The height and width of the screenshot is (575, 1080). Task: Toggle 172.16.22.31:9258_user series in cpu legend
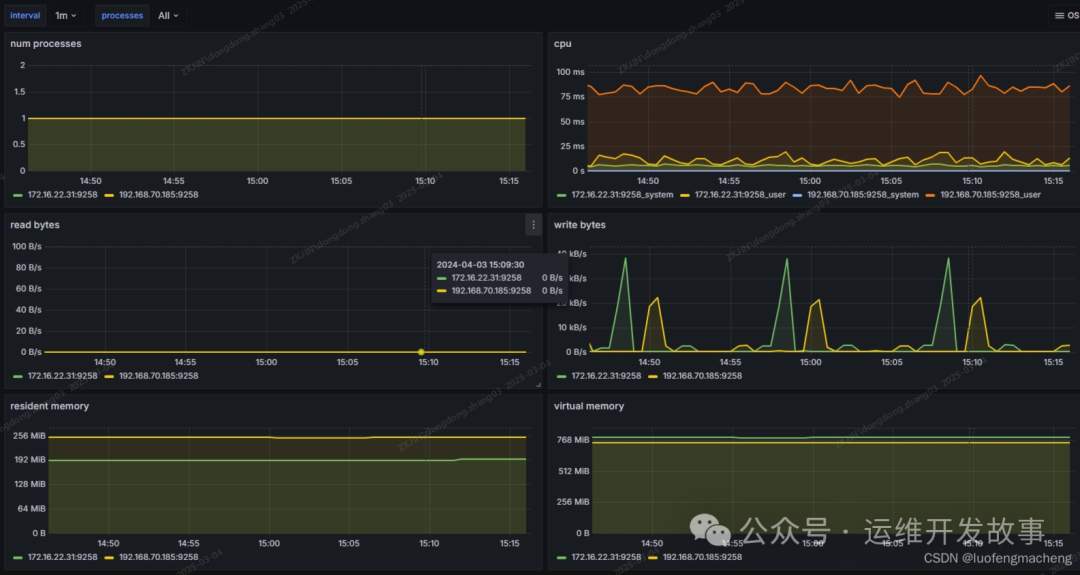740,195
